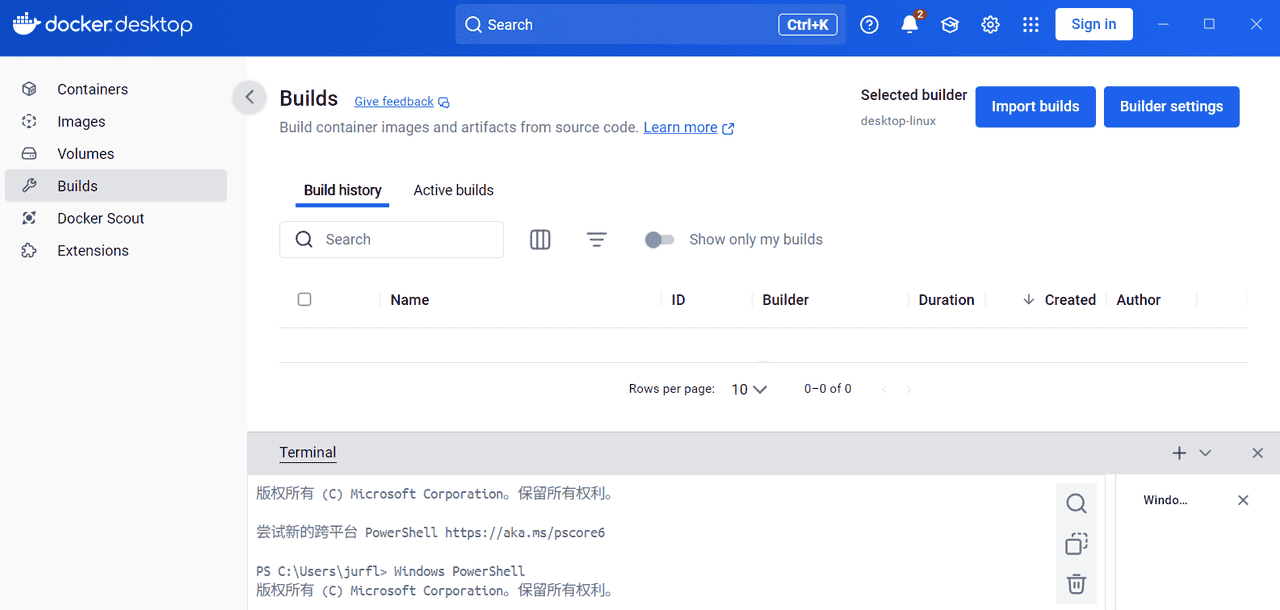Click the Import builds button

pyautogui.click(x=1035, y=107)
